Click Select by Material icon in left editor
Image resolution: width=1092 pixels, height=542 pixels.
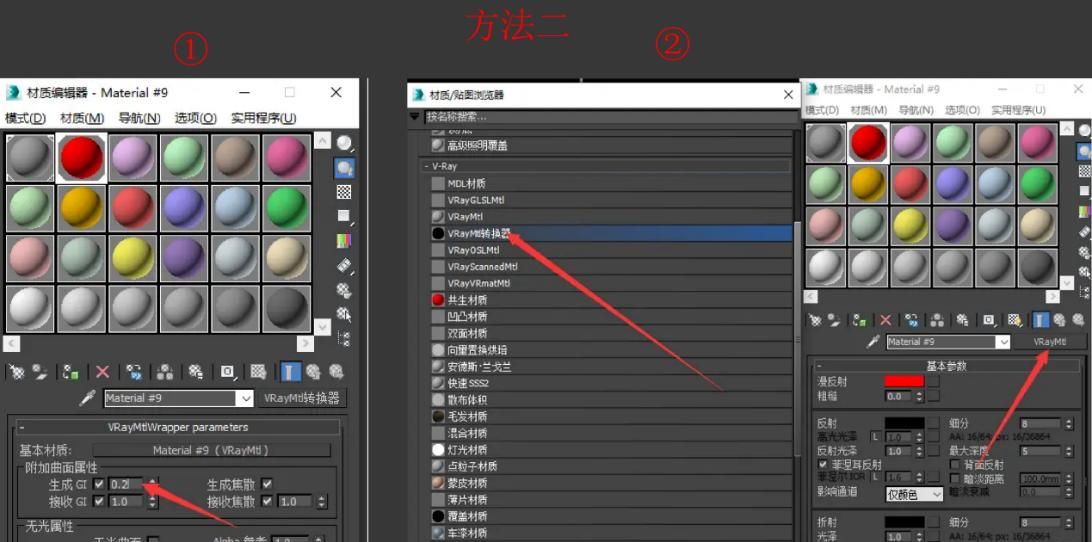(344, 314)
